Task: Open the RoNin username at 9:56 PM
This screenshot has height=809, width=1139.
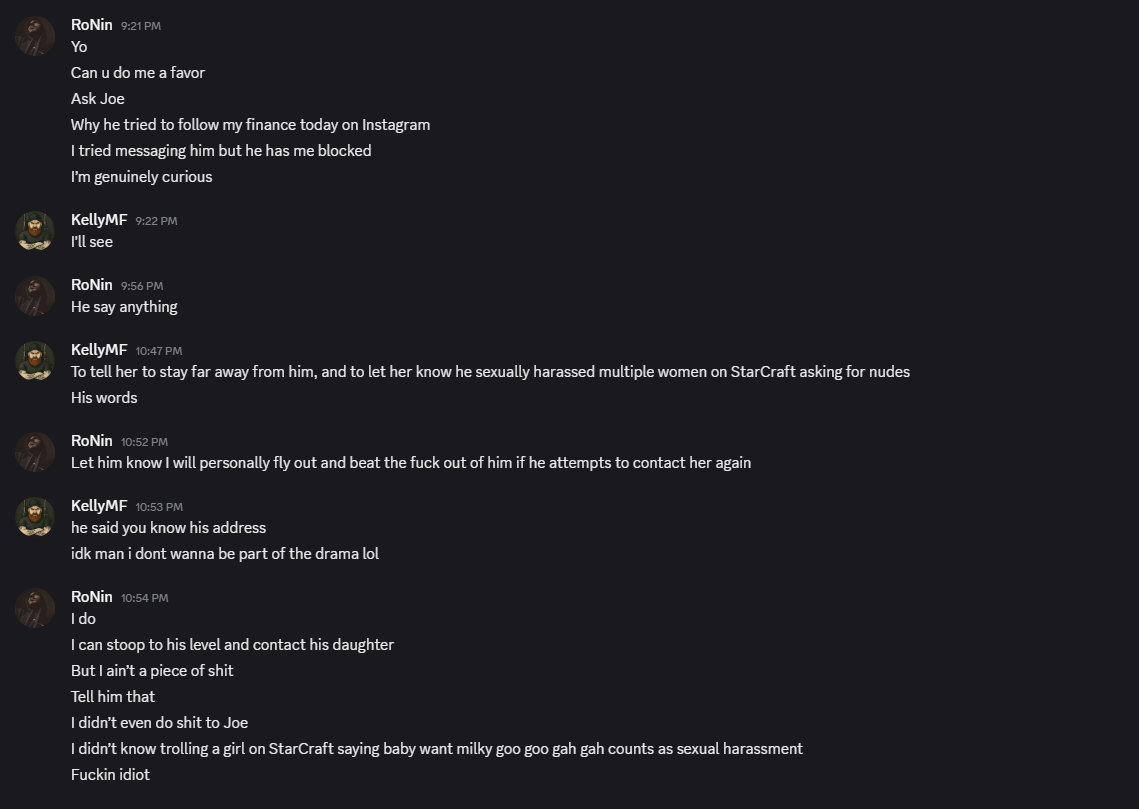Action: pyautogui.click(x=91, y=285)
